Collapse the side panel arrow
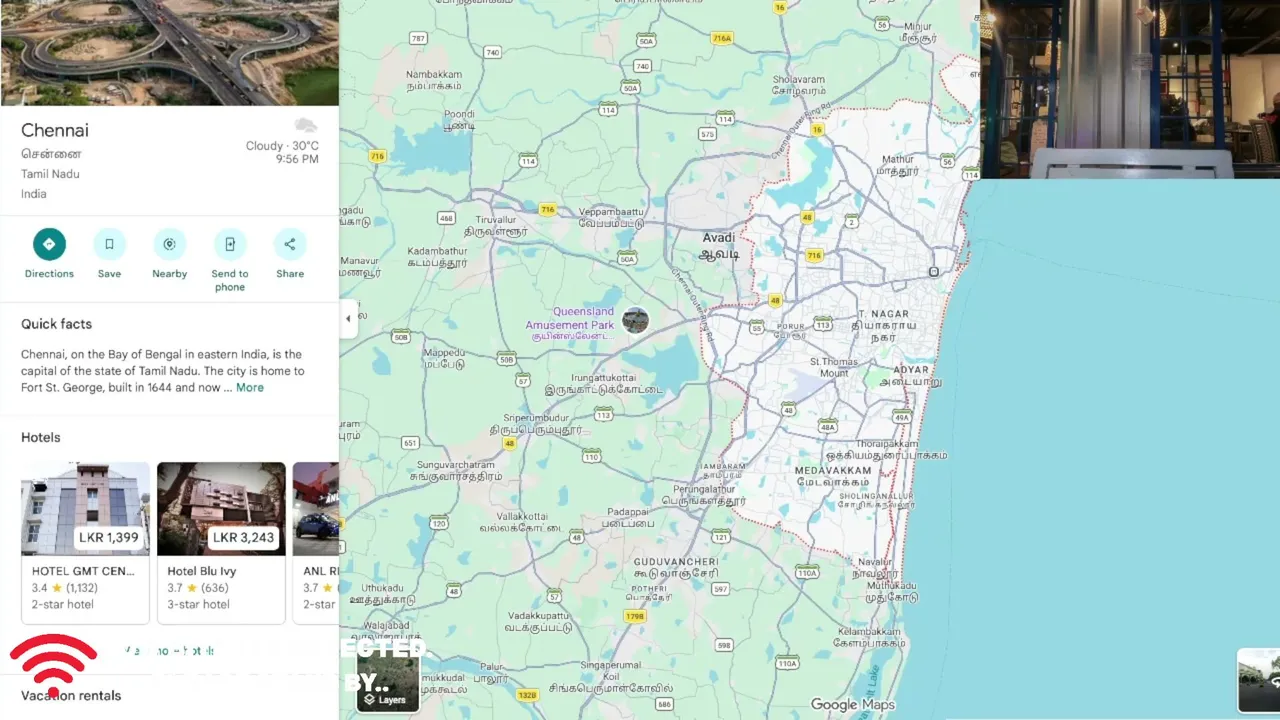This screenshot has height=720, width=1280. coord(348,319)
